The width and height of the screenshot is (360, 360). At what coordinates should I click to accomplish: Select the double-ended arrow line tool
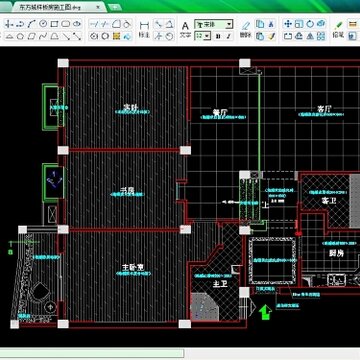coord(77,36)
